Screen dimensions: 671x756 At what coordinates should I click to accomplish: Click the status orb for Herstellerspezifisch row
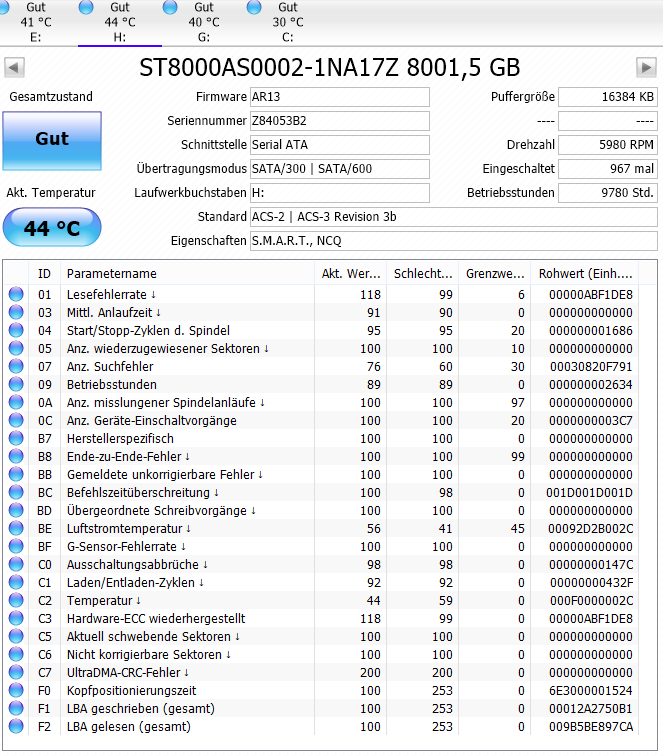coord(16,438)
